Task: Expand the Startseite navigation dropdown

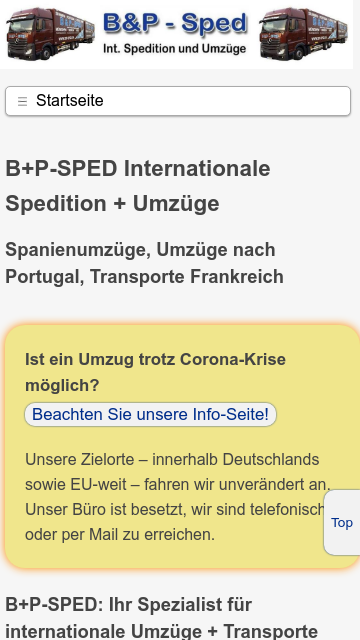Action: coord(178,101)
